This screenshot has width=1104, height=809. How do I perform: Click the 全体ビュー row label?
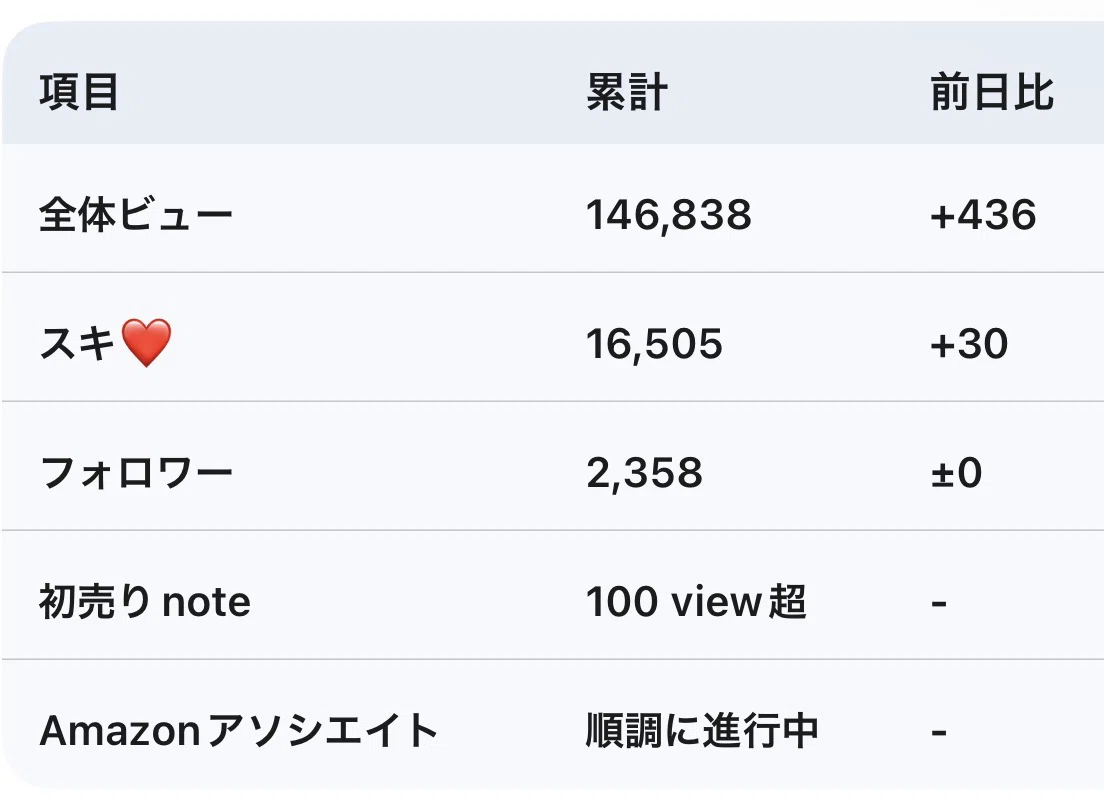[135, 214]
